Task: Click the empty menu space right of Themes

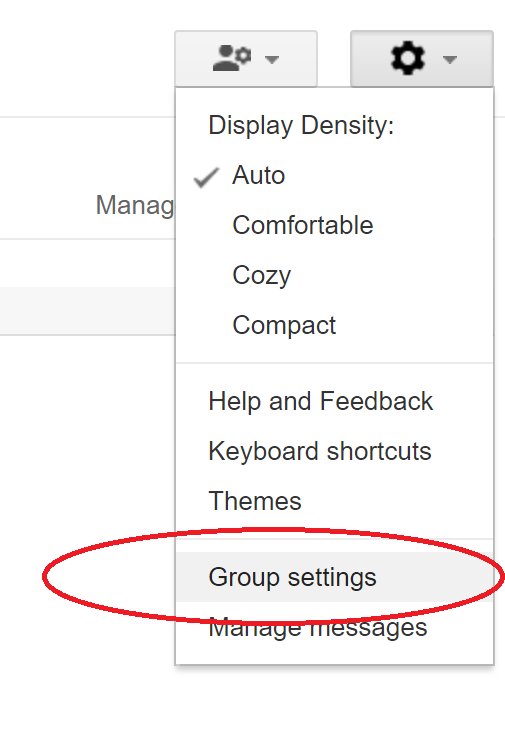Action: click(x=396, y=501)
